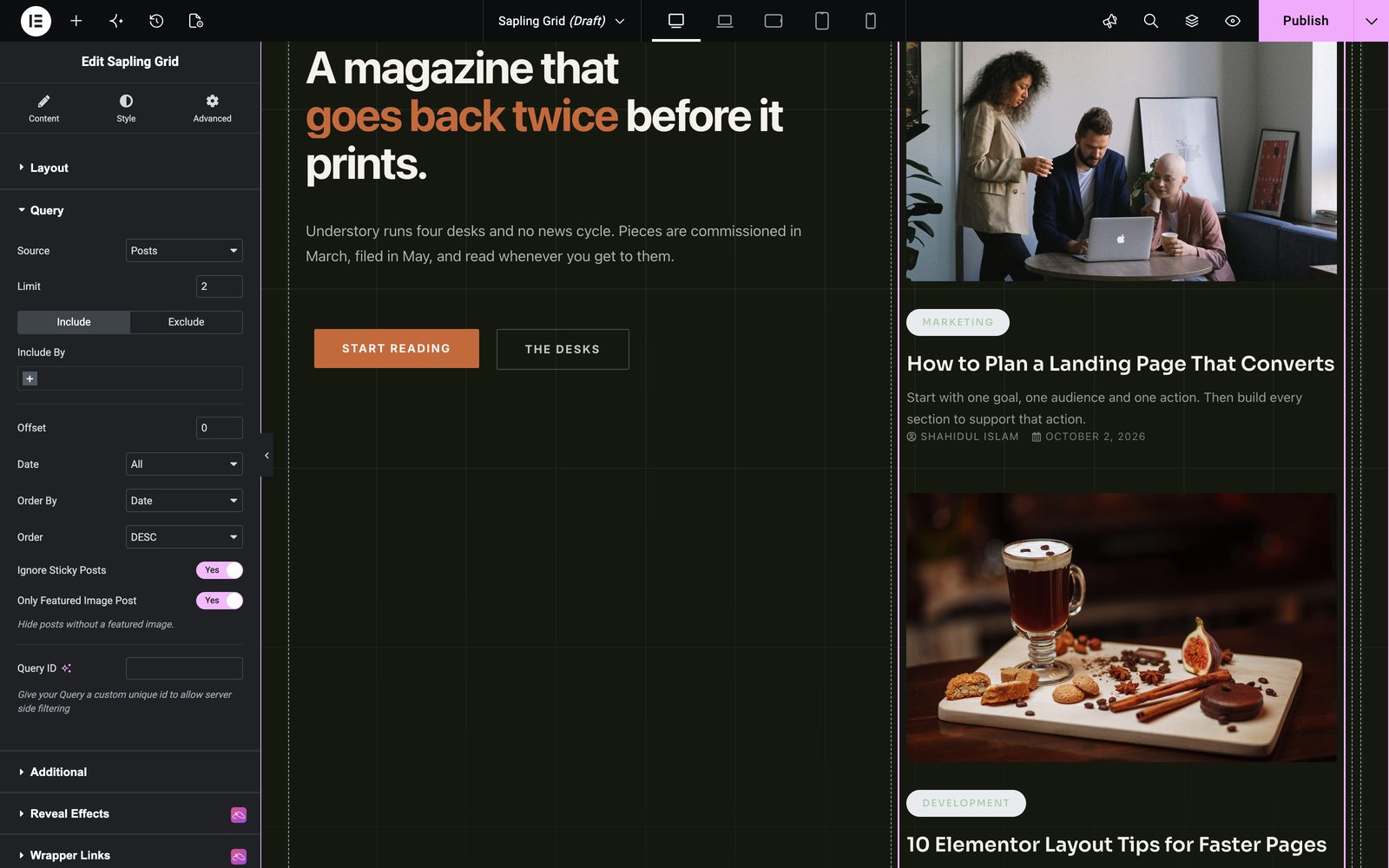Image resolution: width=1389 pixels, height=868 pixels.
Task: Select the Include option
Action: [74, 322]
